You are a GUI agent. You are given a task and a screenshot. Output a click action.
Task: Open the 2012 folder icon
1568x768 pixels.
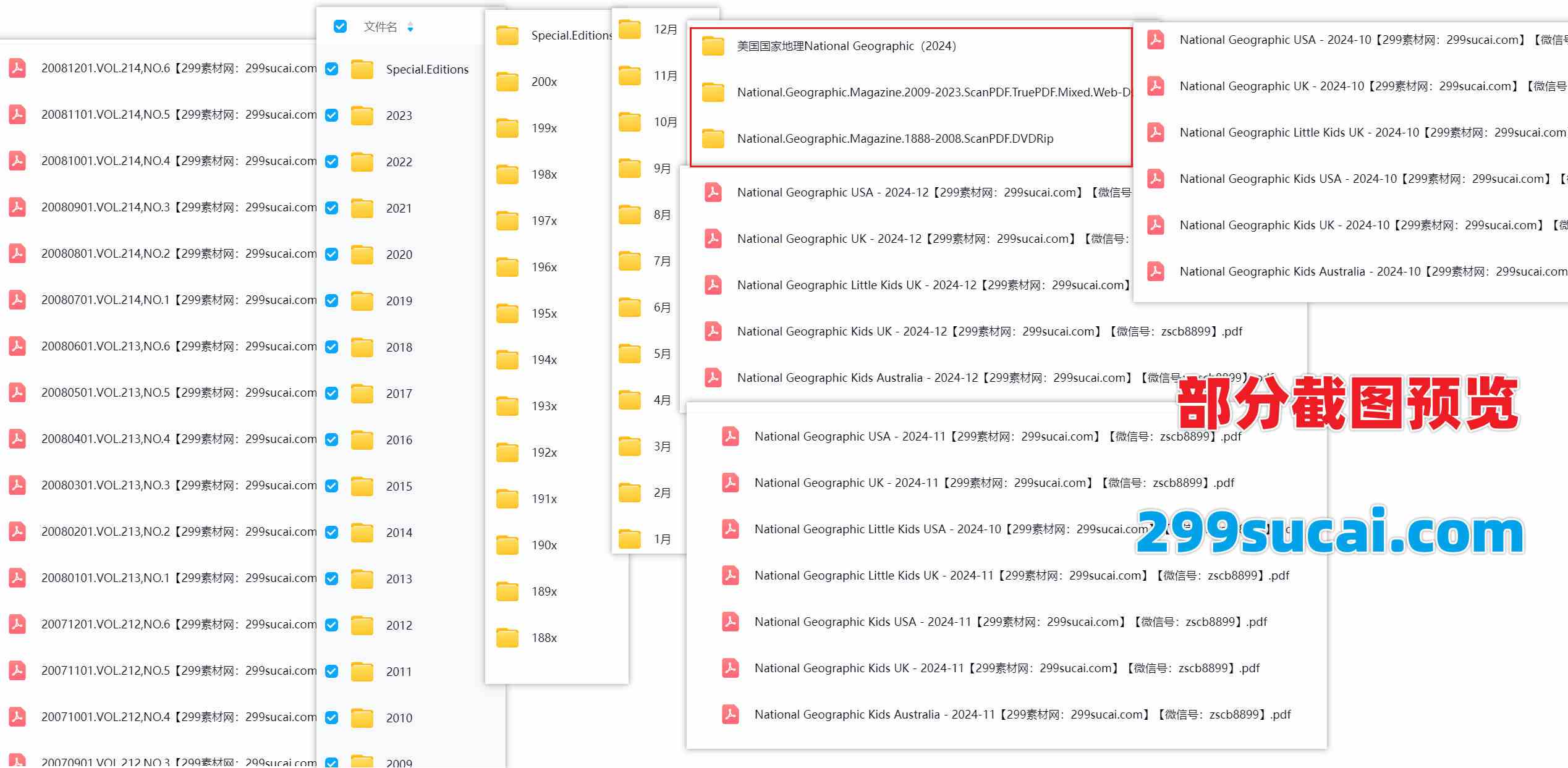pos(362,625)
